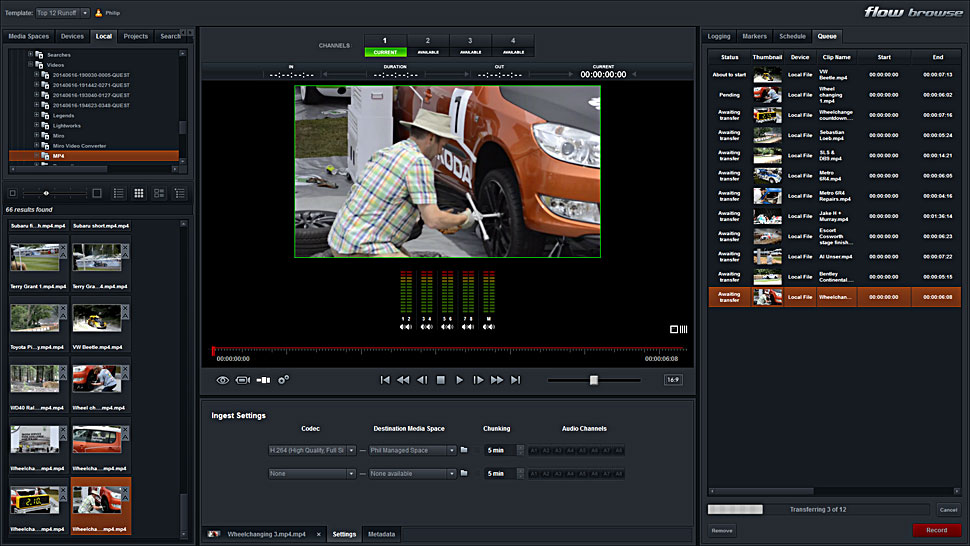This screenshot has height=546, width=970.
Task: Click the Stop playback button
Action: (441, 380)
